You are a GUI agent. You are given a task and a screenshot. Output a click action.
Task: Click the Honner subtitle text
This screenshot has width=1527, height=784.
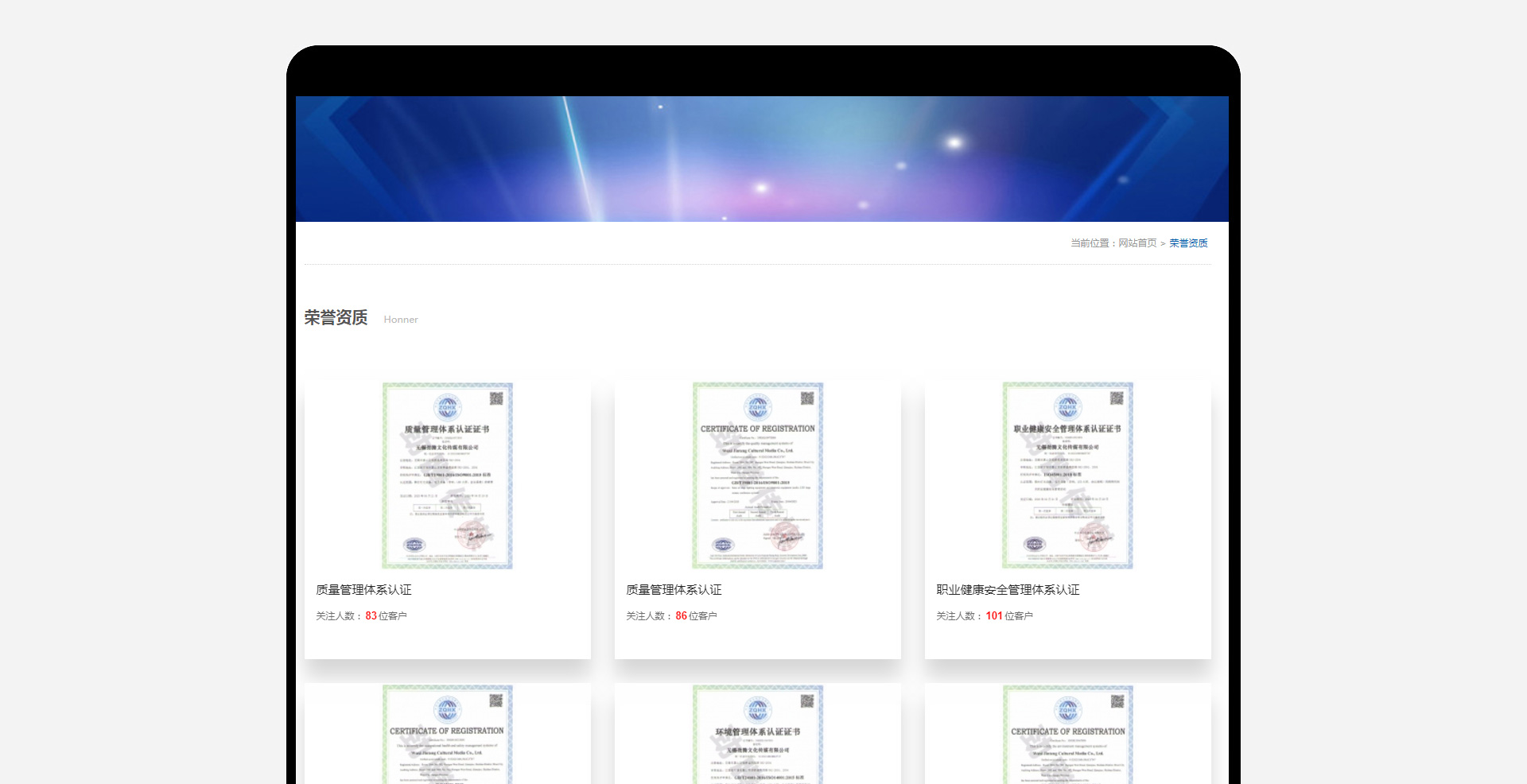pos(401,320)
